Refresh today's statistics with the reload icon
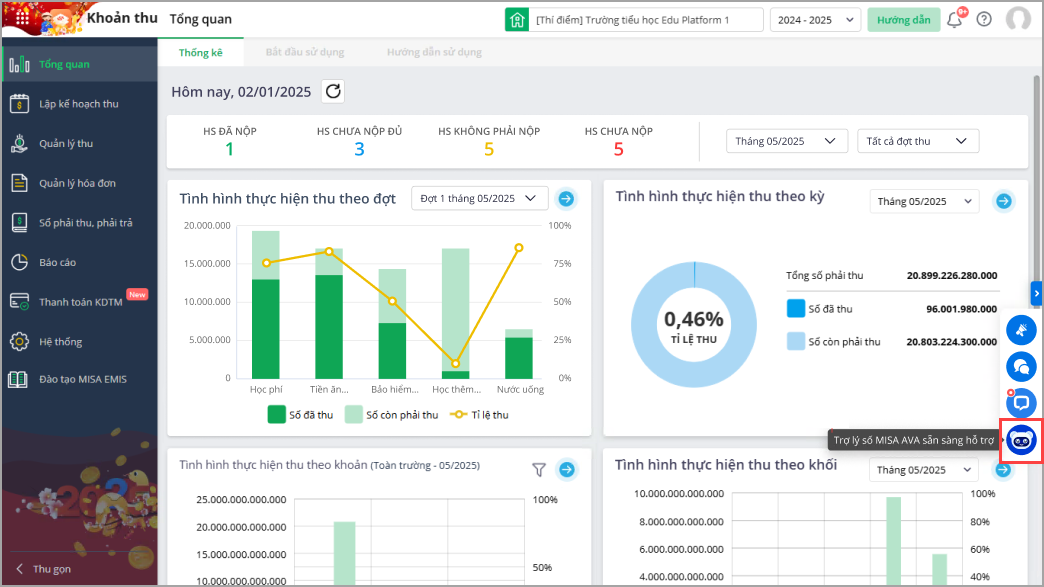This screenshot has height=587, width=1044. [333, 91]
